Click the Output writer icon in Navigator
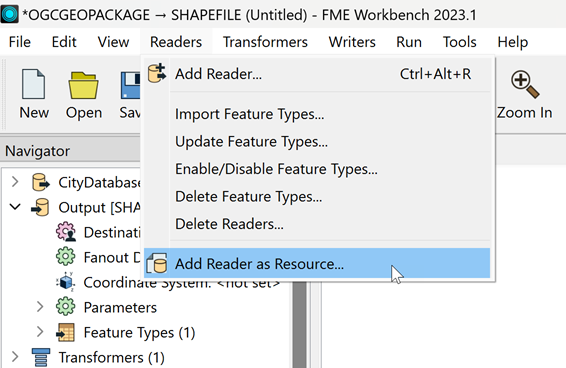The image size is (566, 368). coord(40,207)
